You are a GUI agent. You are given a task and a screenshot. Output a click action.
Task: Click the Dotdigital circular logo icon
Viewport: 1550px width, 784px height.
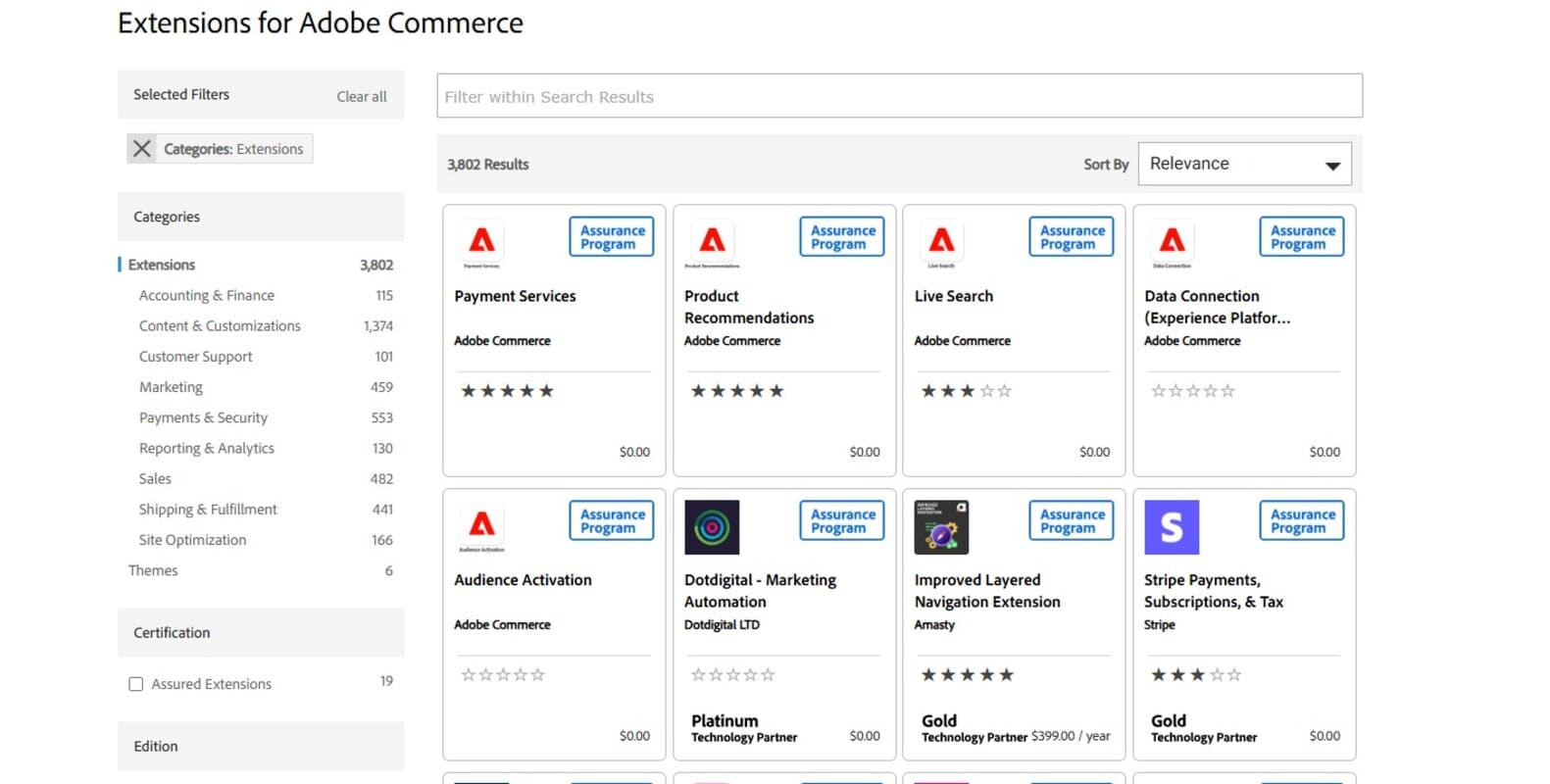point(712,527)
